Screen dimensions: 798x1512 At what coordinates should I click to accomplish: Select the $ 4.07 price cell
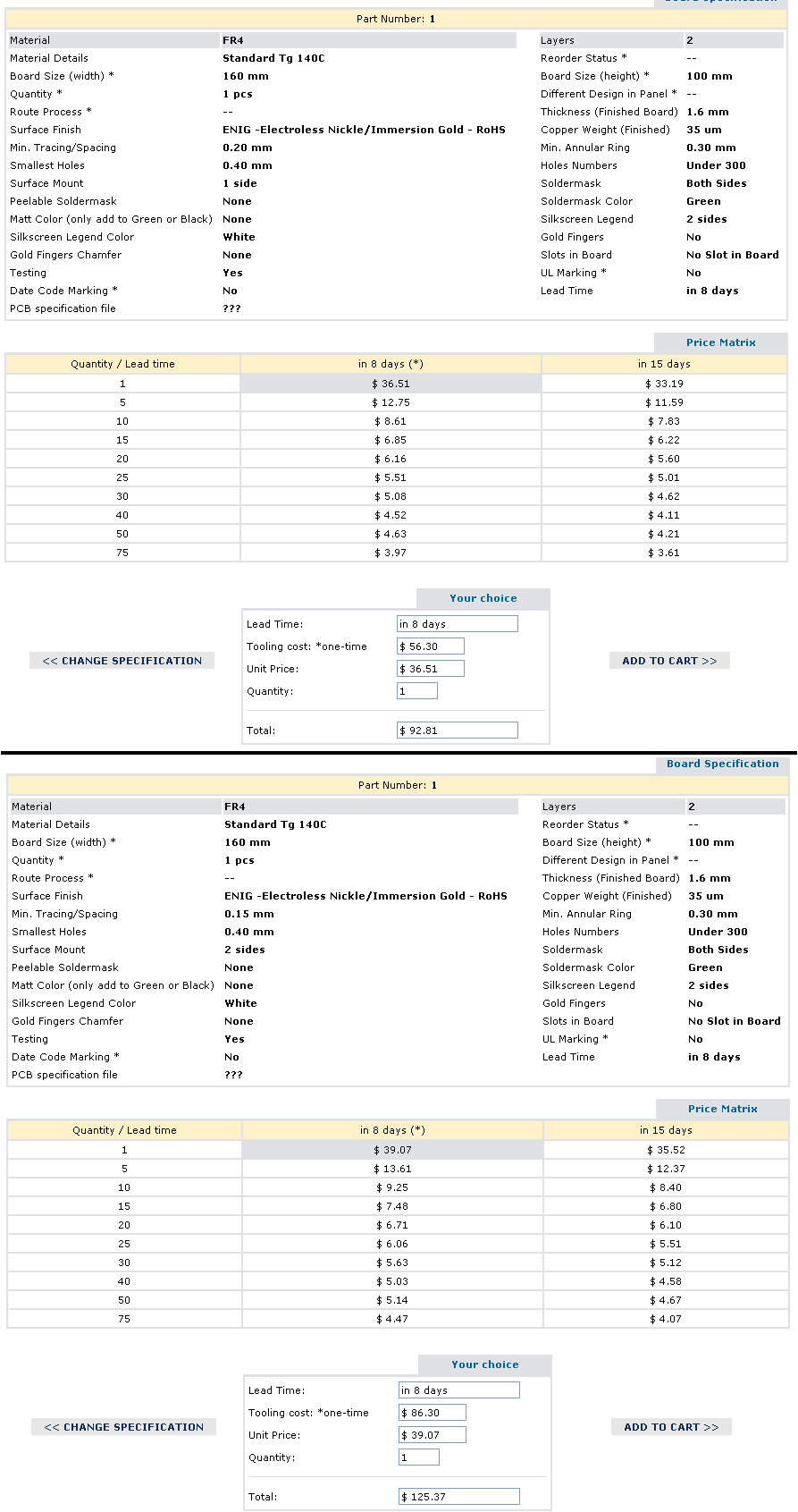666,1319
